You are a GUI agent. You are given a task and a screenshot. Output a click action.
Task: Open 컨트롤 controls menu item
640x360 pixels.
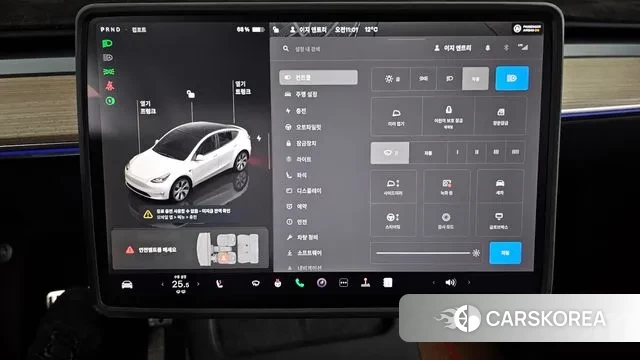318,77
